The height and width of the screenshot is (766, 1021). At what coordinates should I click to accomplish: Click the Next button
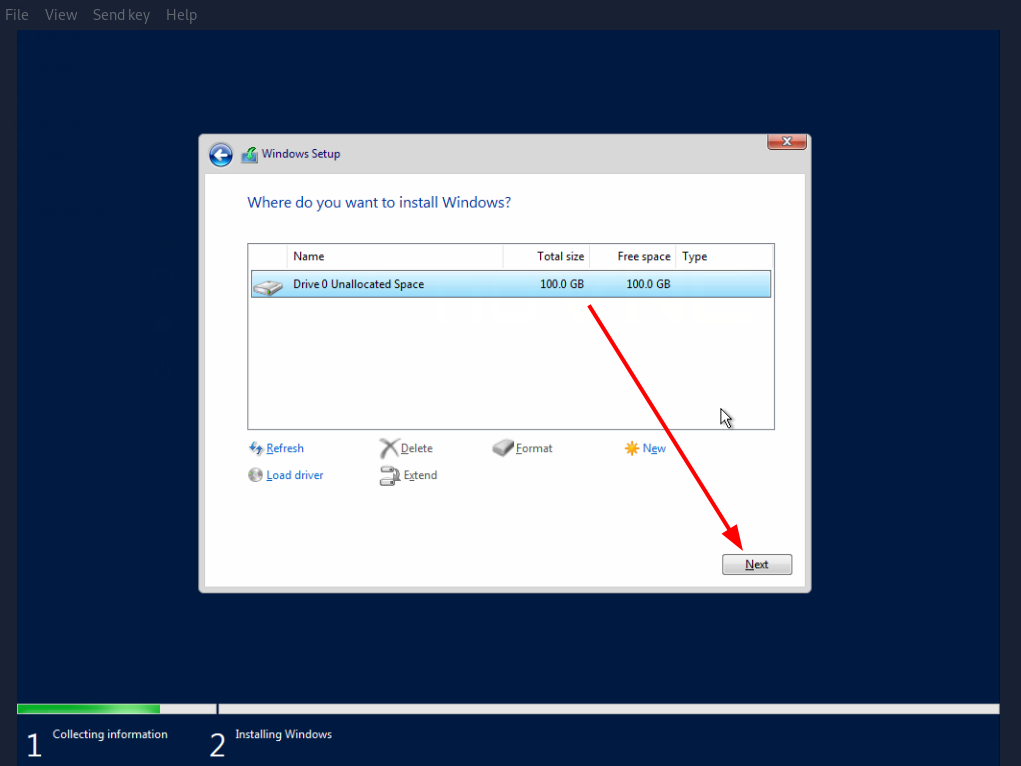pos(757,565)
